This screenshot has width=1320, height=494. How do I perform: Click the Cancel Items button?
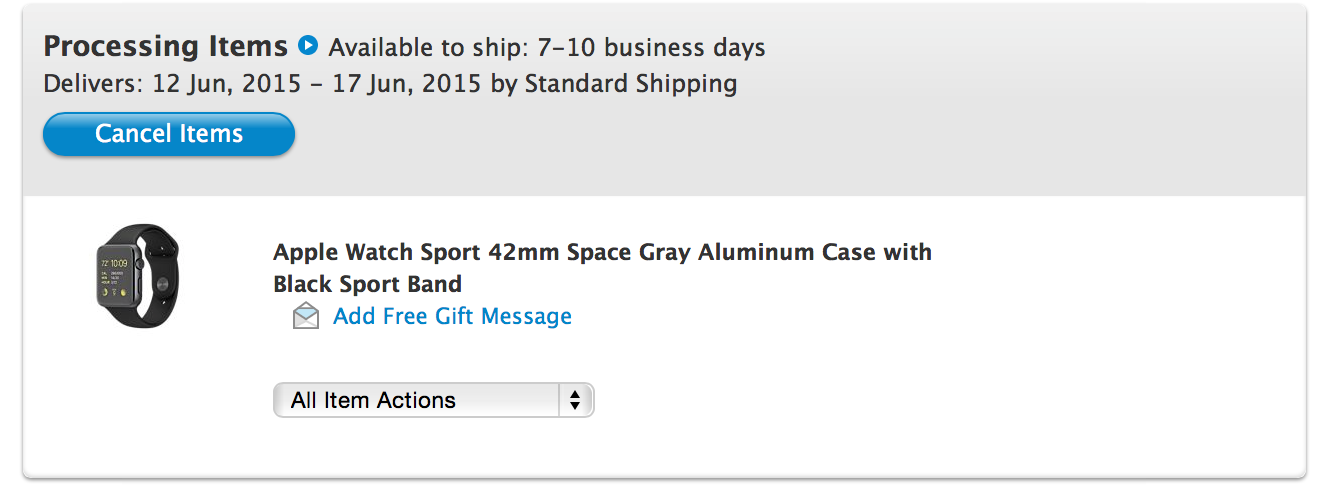[x=169, y=134]
